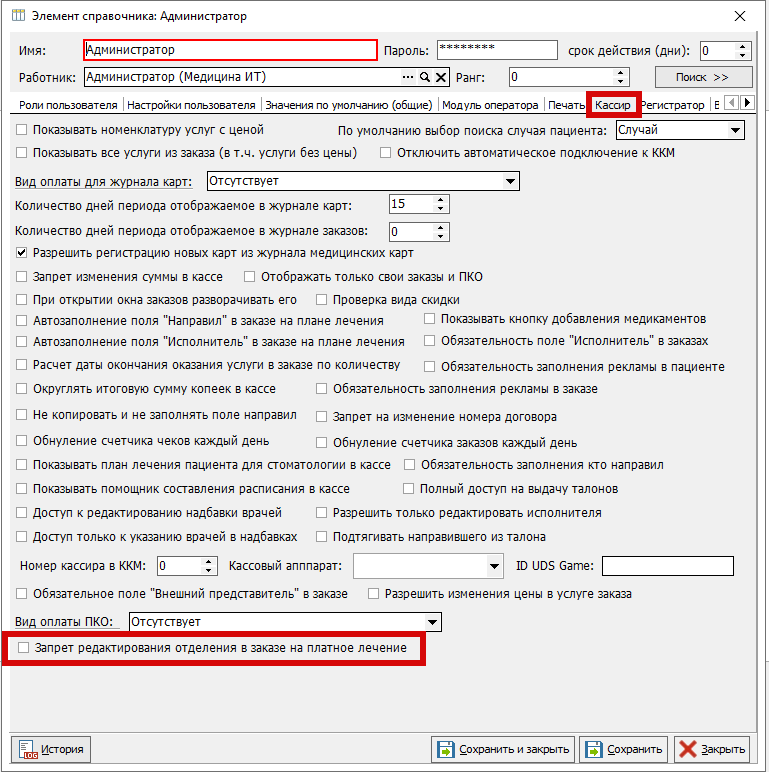Increase Номер кассира в ККМ with up arrow
Viewport: 769px width, 772px height.
(209, 562)
